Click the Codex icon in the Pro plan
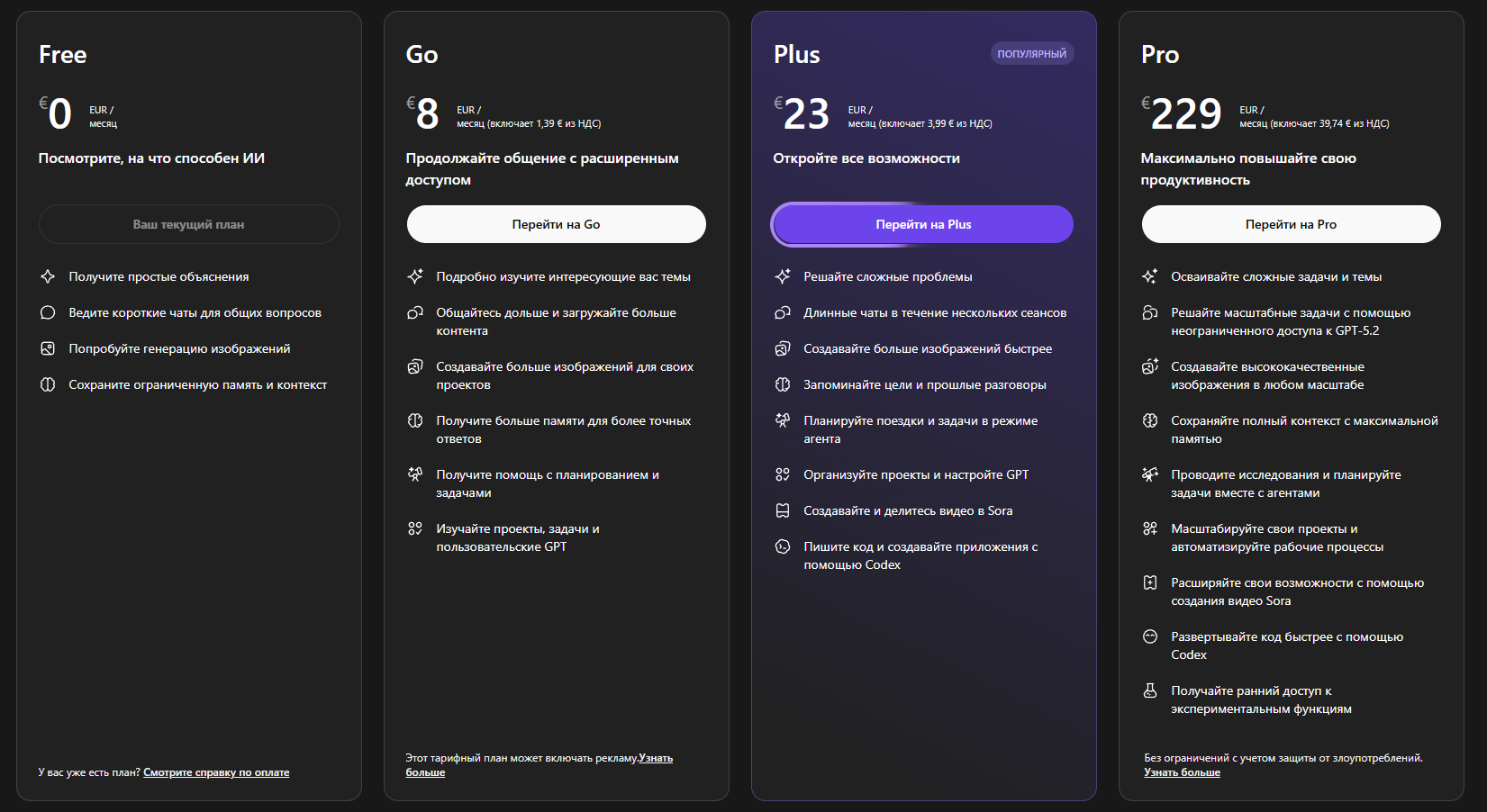 point(1150,636)
